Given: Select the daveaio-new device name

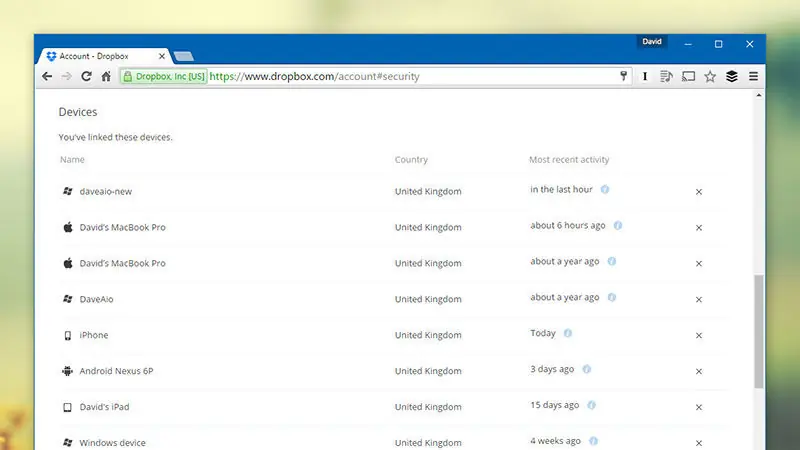Looking at the screenshot, I should [x=106, y=191].
